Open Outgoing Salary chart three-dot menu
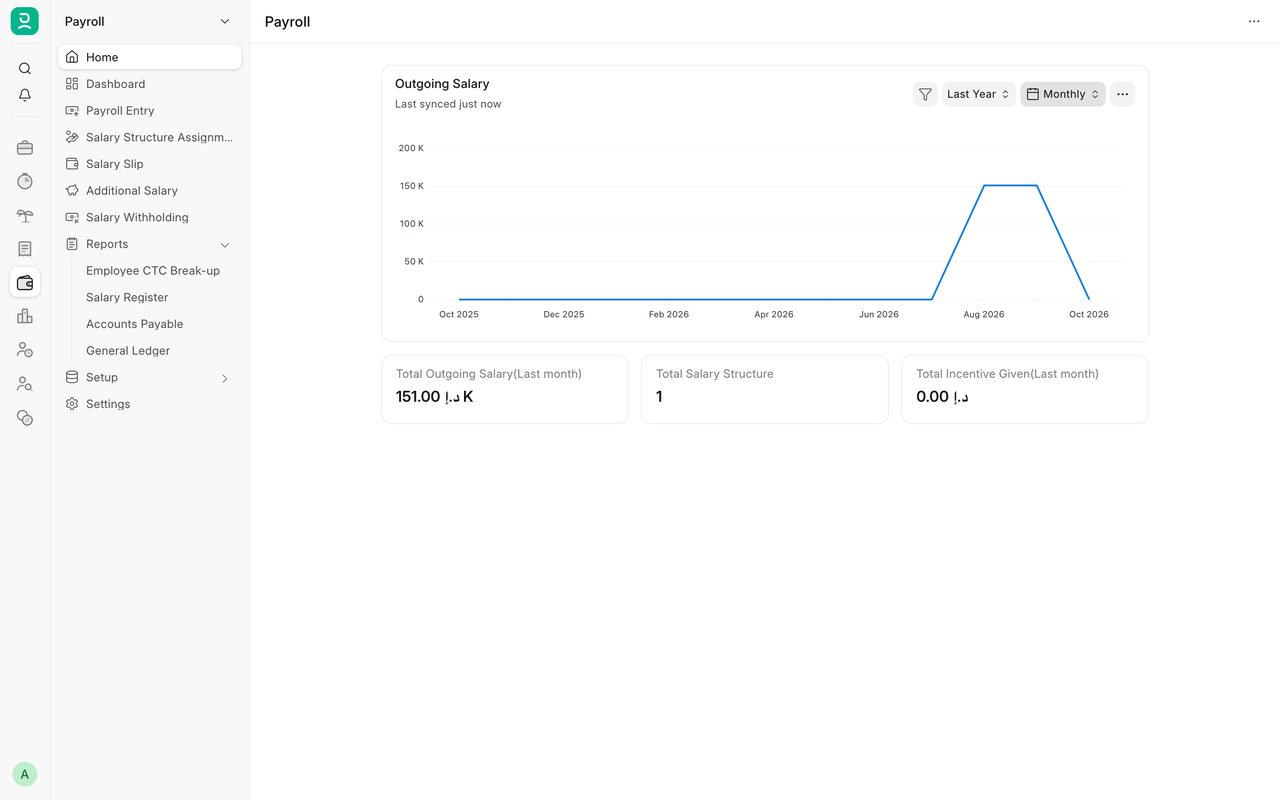The image size is (1280, 800). click(x=1122, y=94)
